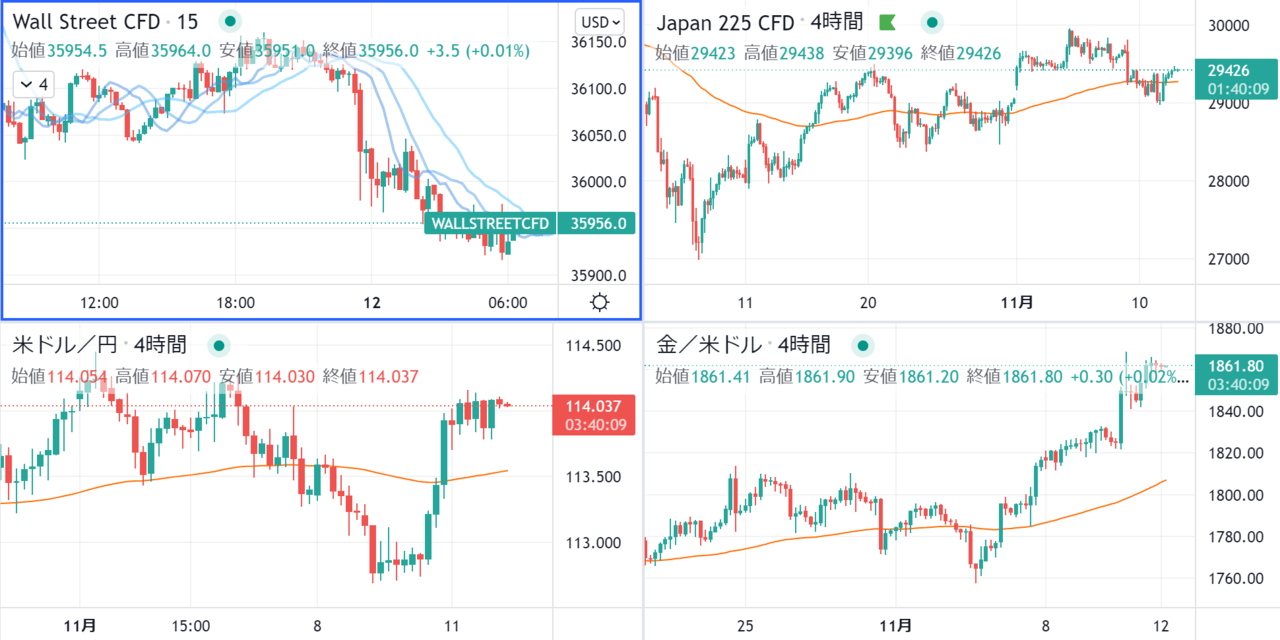
Task: Expand the collapsed indicators legend showing 4
Action: 32,85
